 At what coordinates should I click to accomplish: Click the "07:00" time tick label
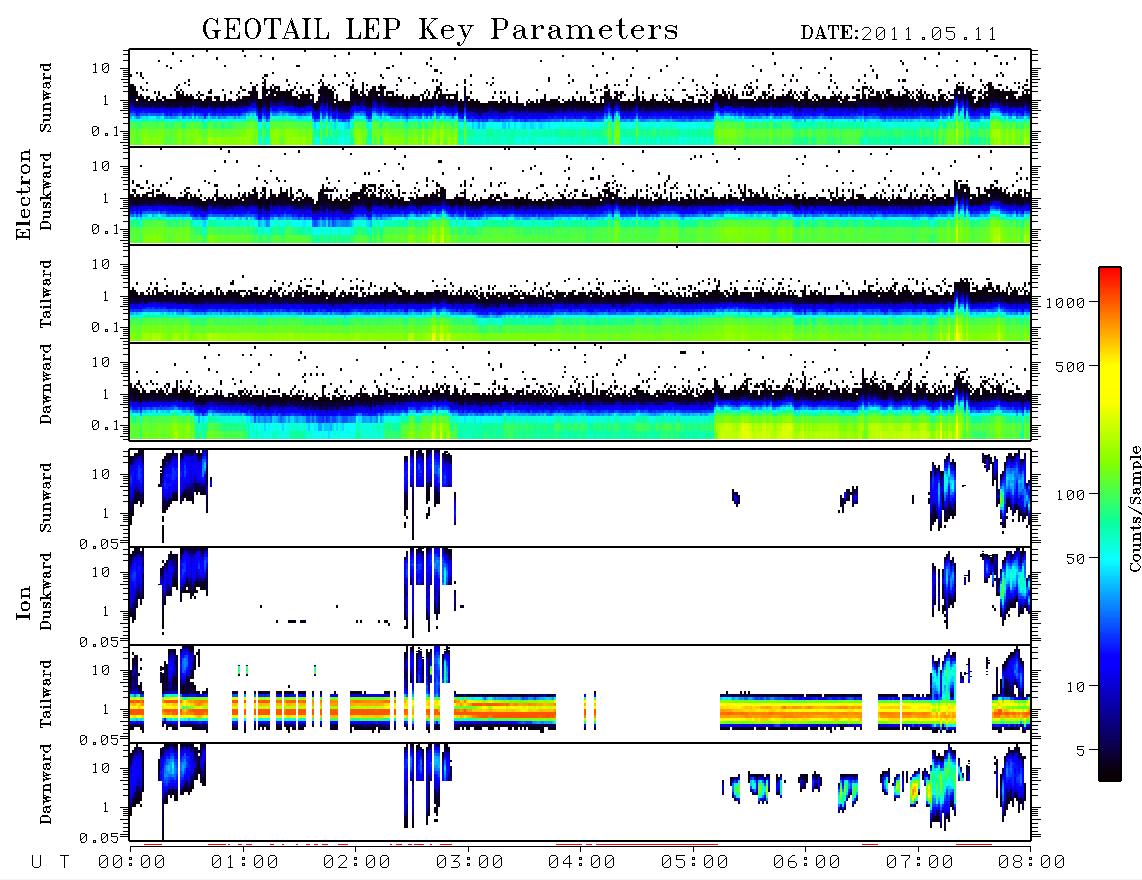[920, 863]
